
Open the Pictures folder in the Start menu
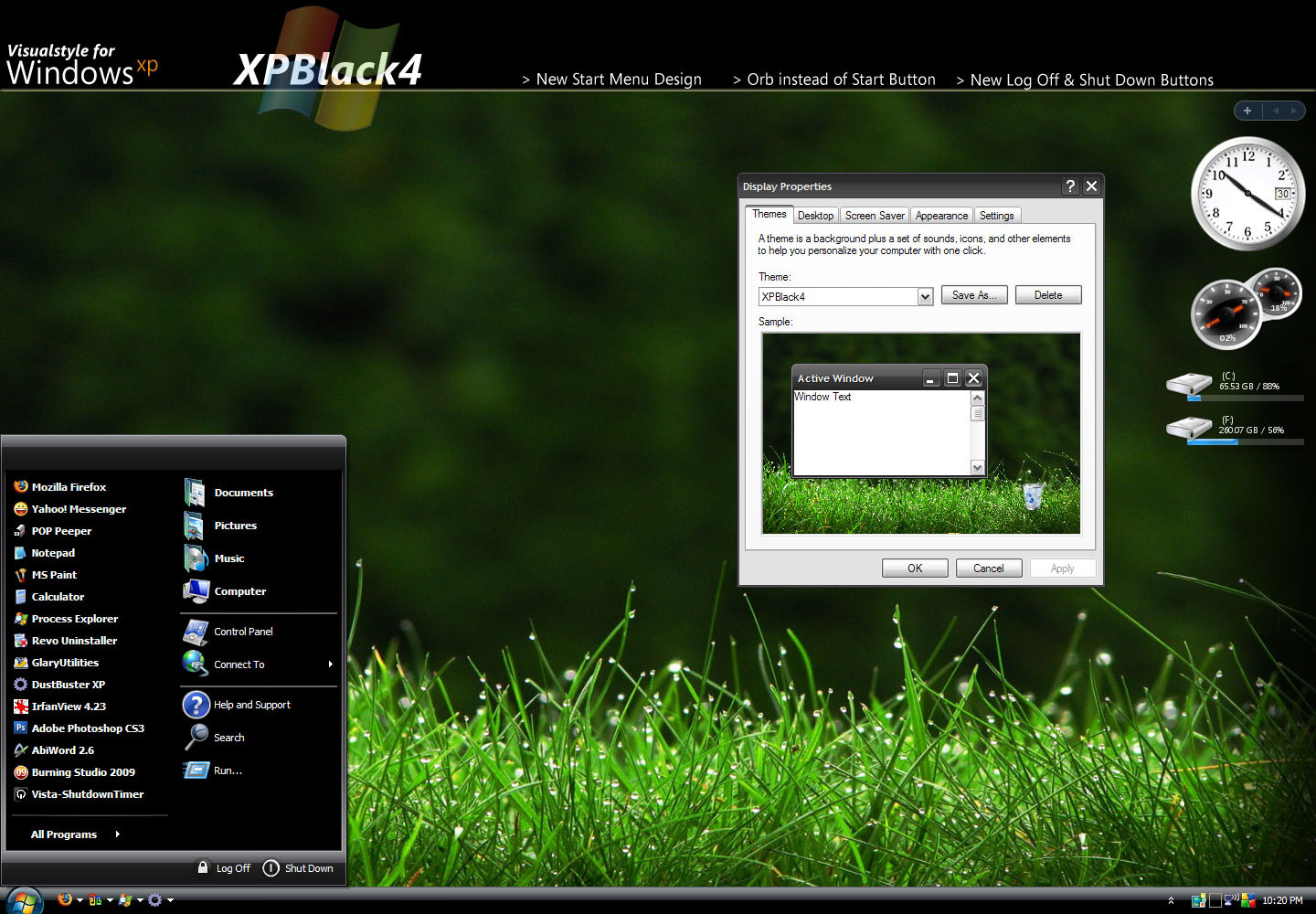click(220, 526)
